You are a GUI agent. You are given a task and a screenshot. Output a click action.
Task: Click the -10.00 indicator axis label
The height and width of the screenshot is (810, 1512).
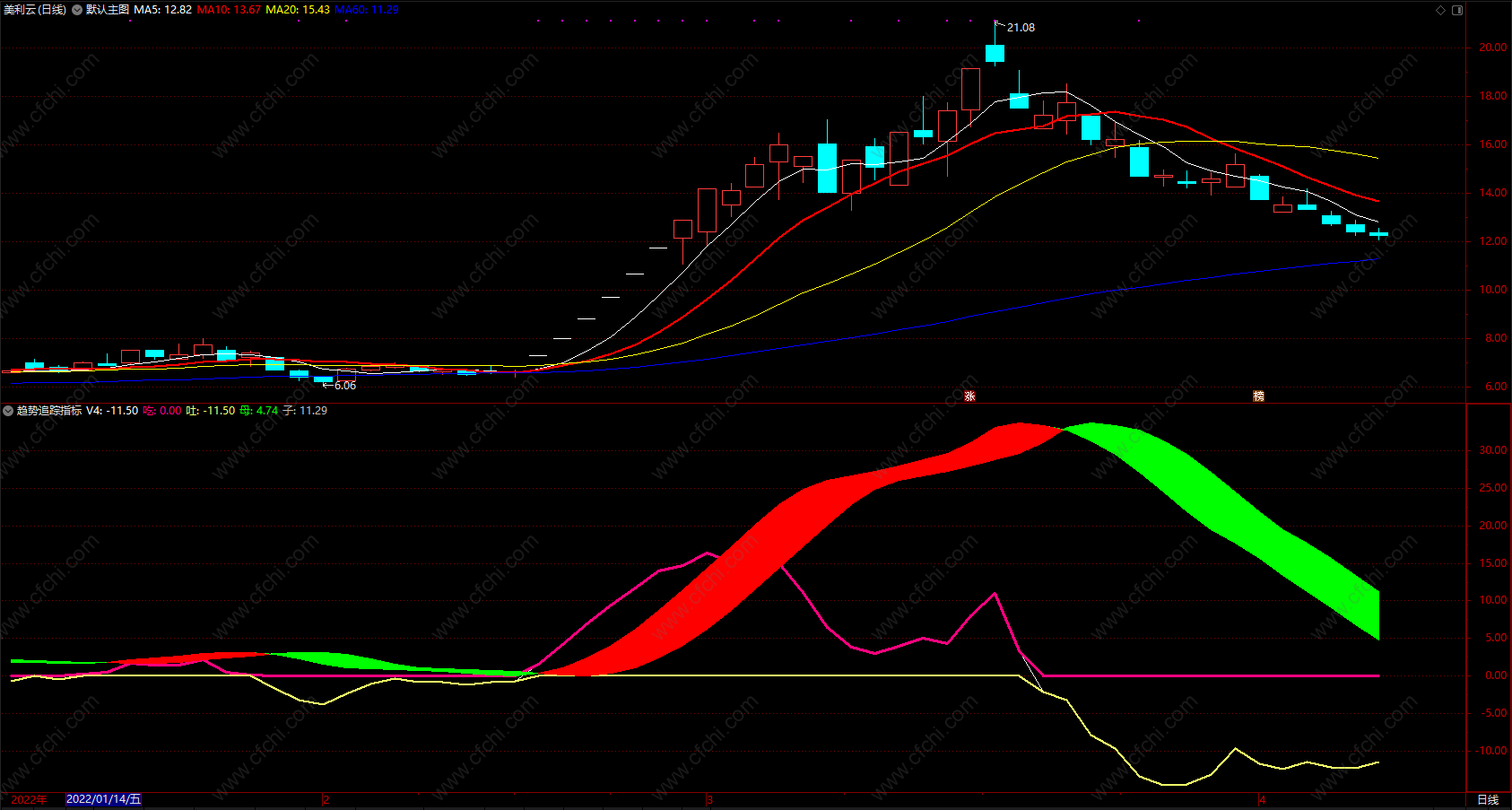(x=1490, y=751)
